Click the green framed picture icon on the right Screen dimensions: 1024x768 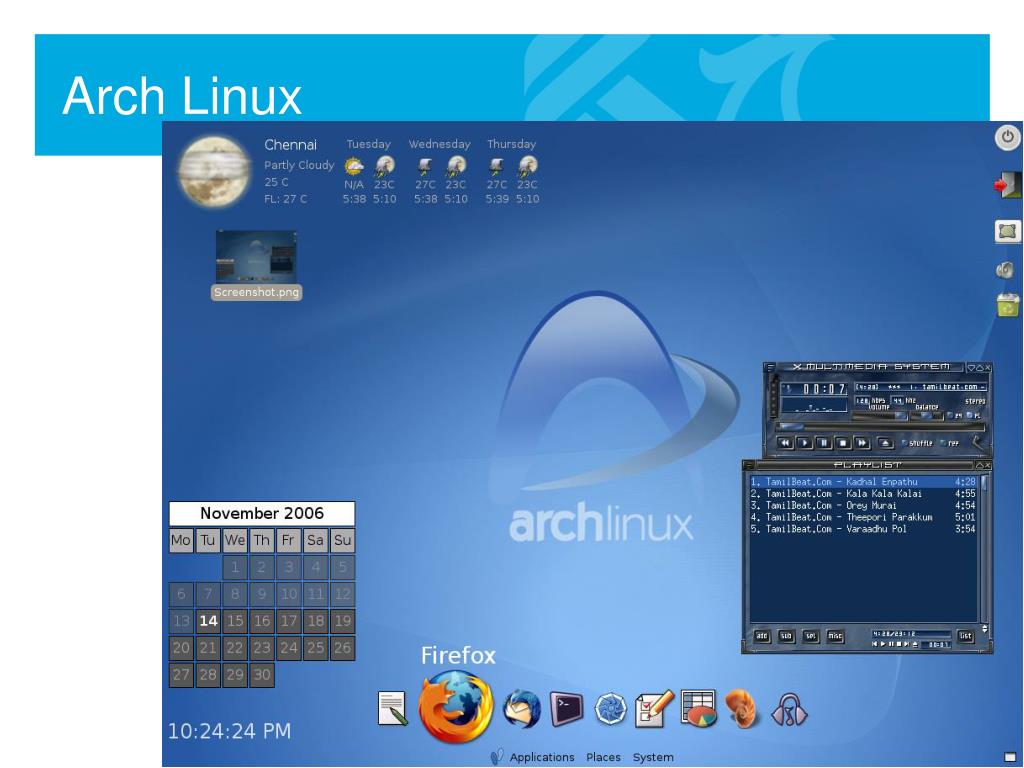point(1008,231)
